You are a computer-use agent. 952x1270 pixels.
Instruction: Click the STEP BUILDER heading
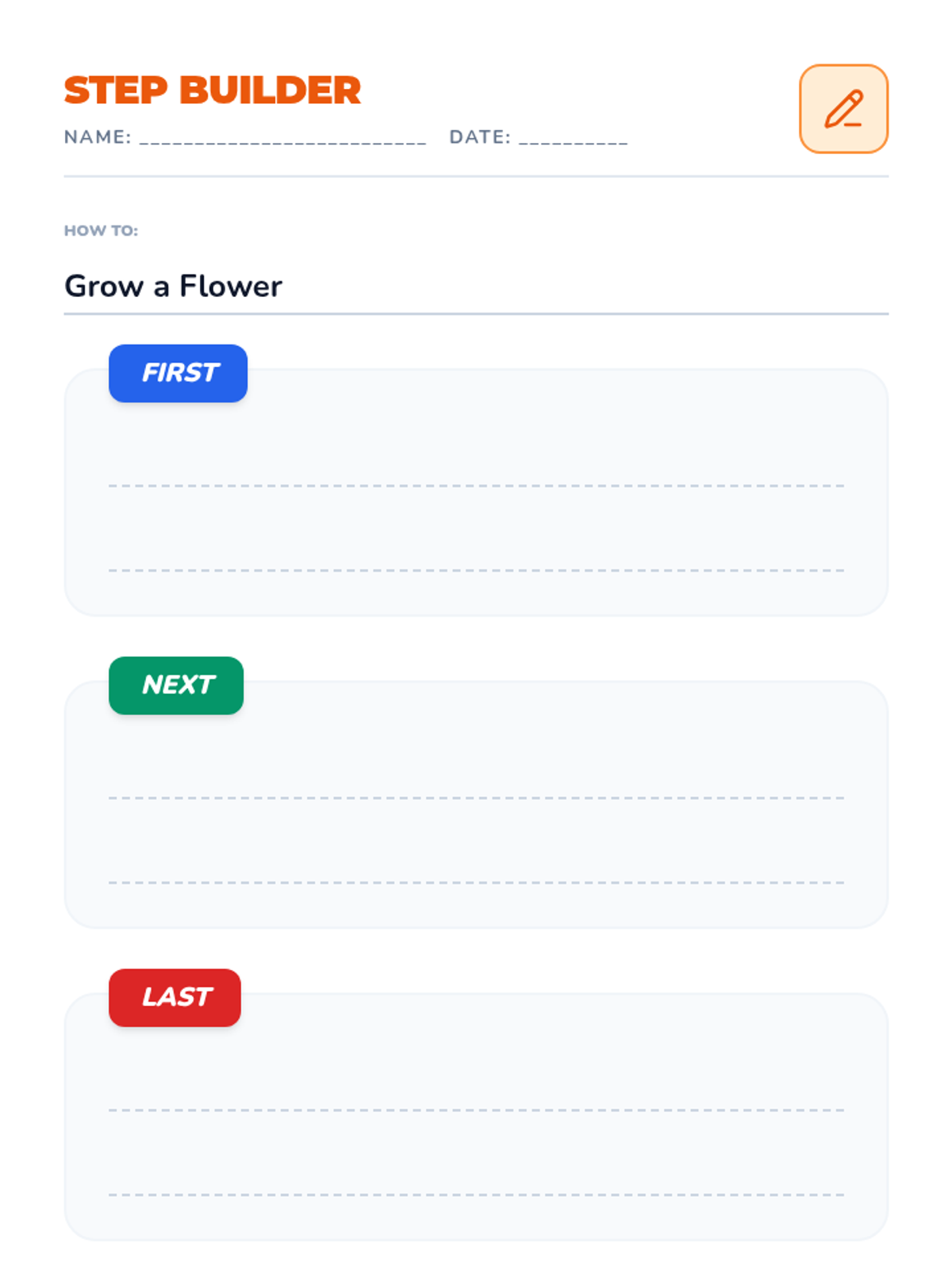pyautogui.click(x=212, y=90)
